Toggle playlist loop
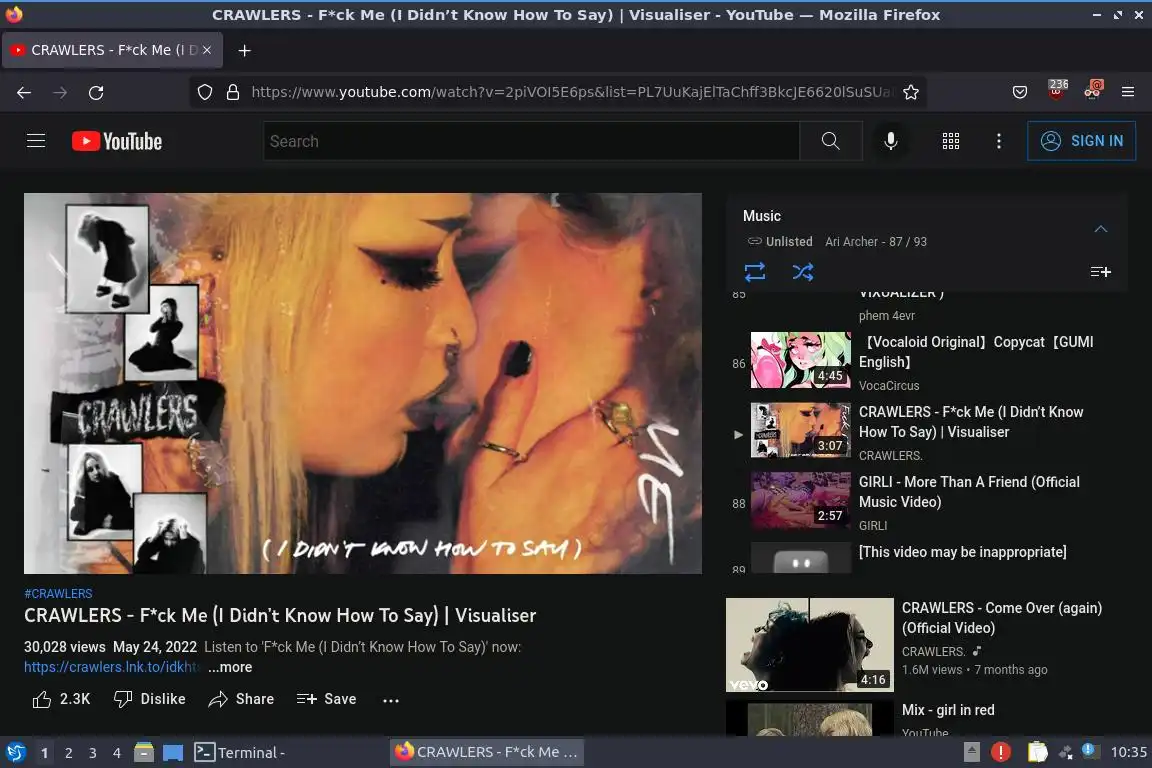The image size is (1152, 768). click(755, 272)
